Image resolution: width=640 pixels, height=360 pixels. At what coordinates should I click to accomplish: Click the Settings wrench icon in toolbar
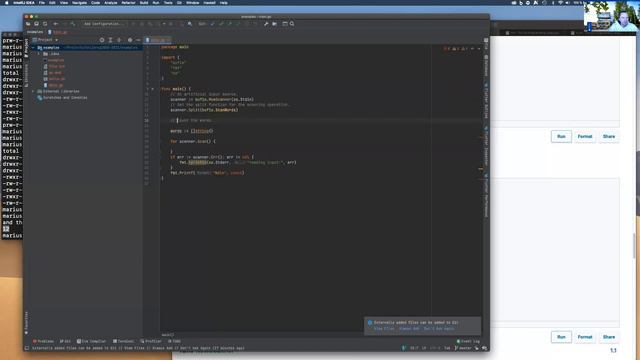pos(266,24)
